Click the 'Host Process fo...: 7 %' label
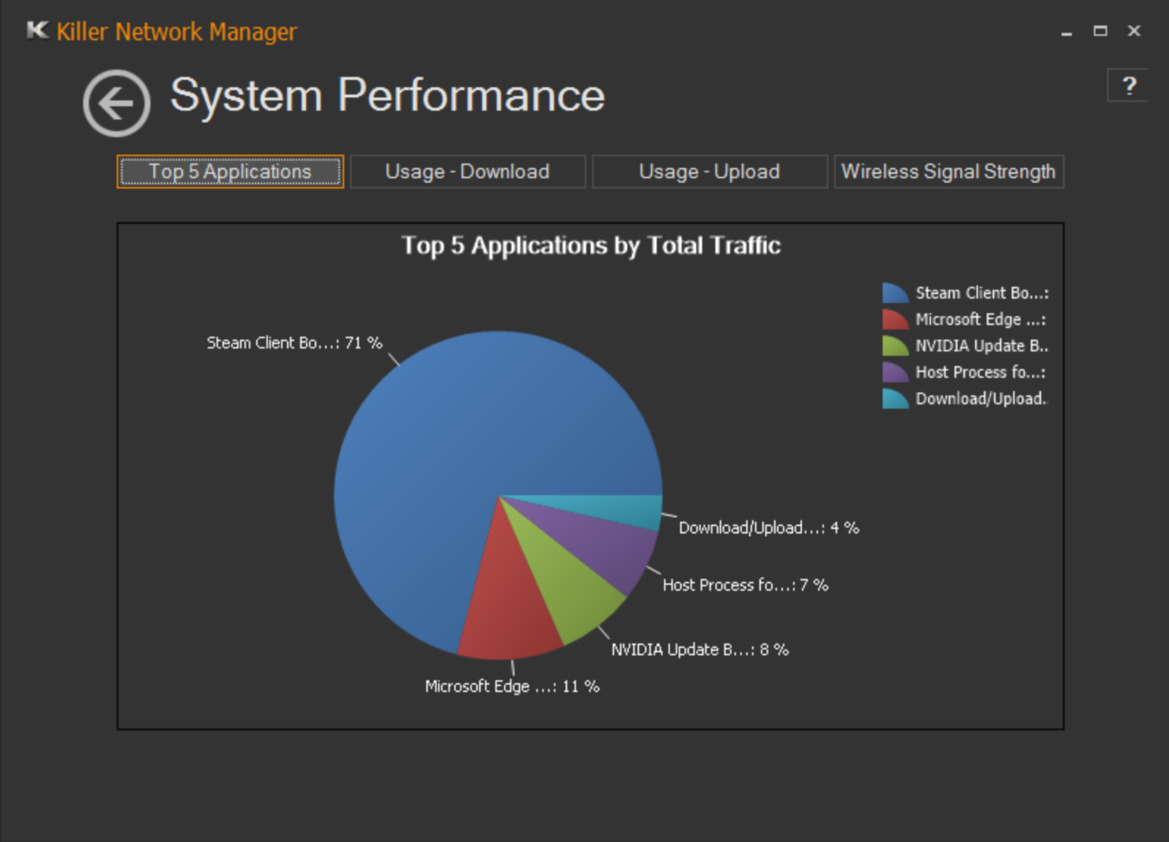Screen dimensions: 1169x842 pos(746,585)
